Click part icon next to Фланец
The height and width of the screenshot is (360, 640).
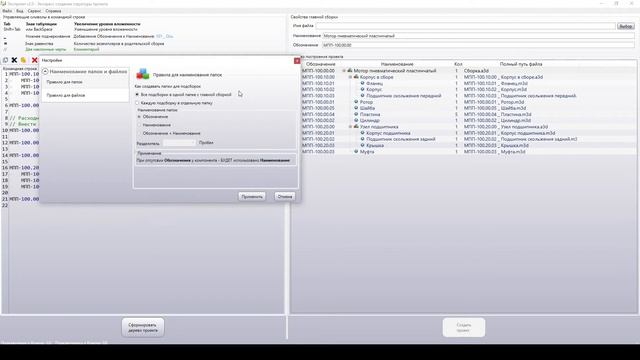[x=362, y=83]
